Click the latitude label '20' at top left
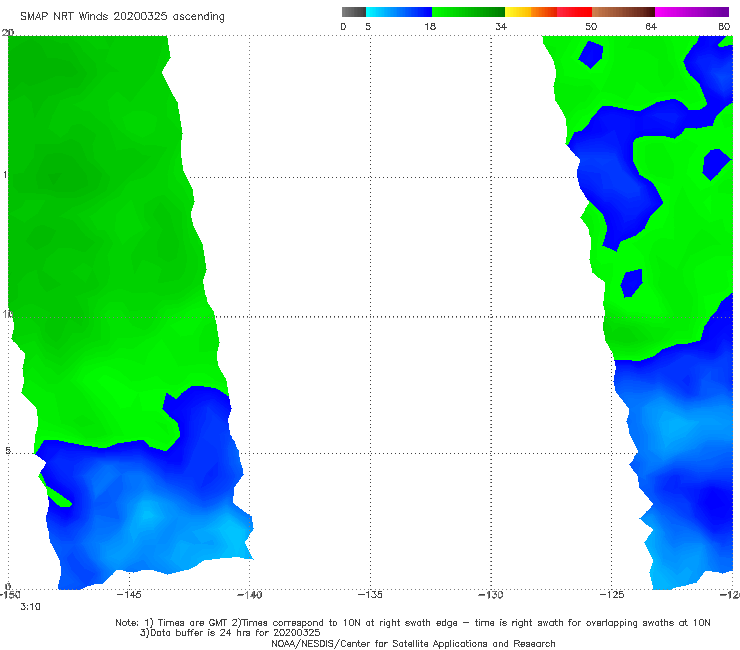Viewport: 740px width, 650px height. click(x=8, y=32)
